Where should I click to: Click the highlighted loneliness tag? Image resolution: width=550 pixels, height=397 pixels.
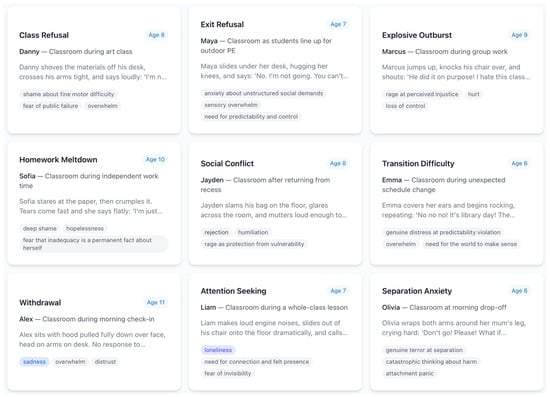pyautogui.click(x=218, y=350)
